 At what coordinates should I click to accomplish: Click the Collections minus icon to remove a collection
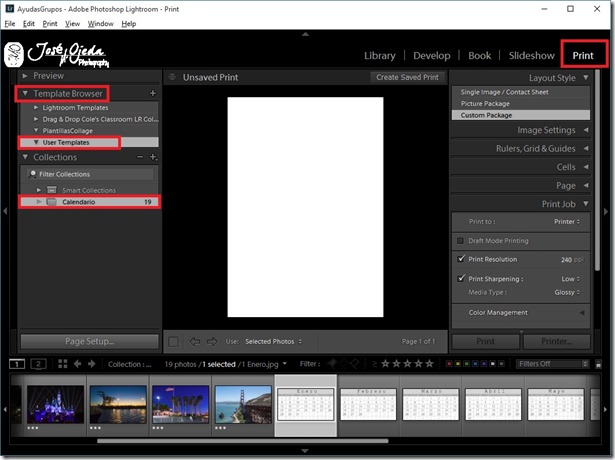coord(140,157)
